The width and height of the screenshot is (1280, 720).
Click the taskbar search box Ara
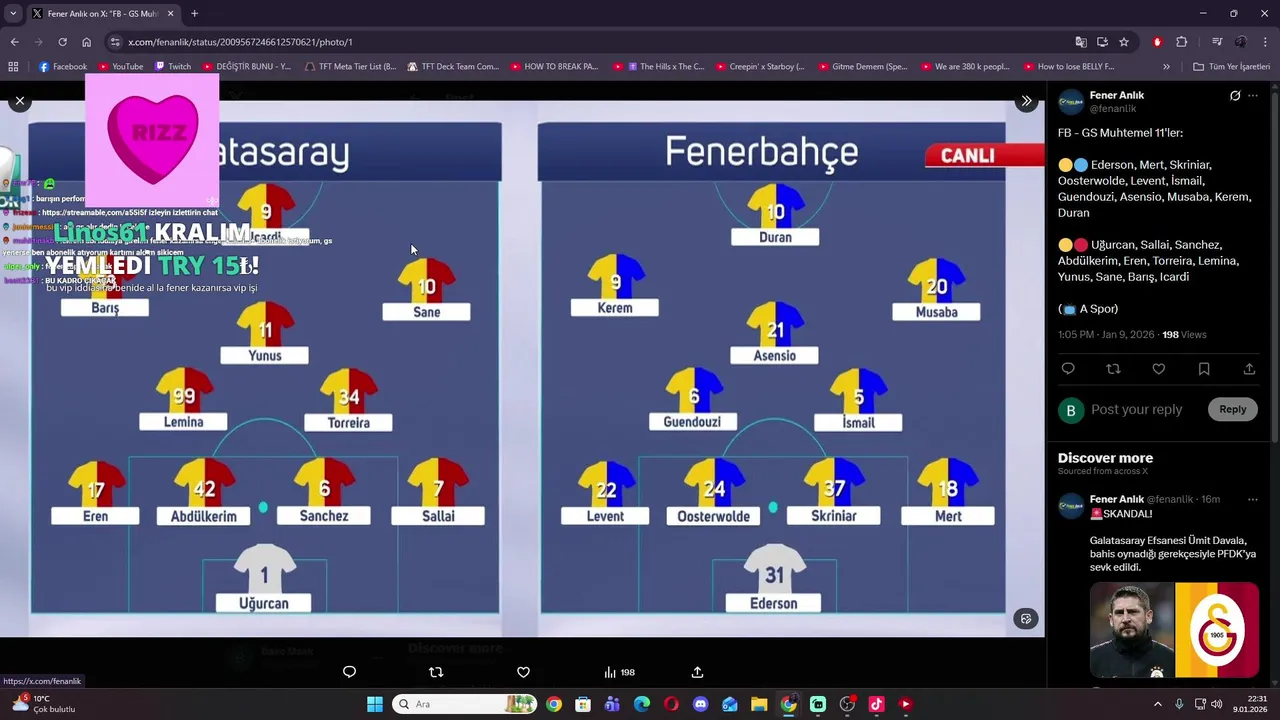click(x=464, y=704)
